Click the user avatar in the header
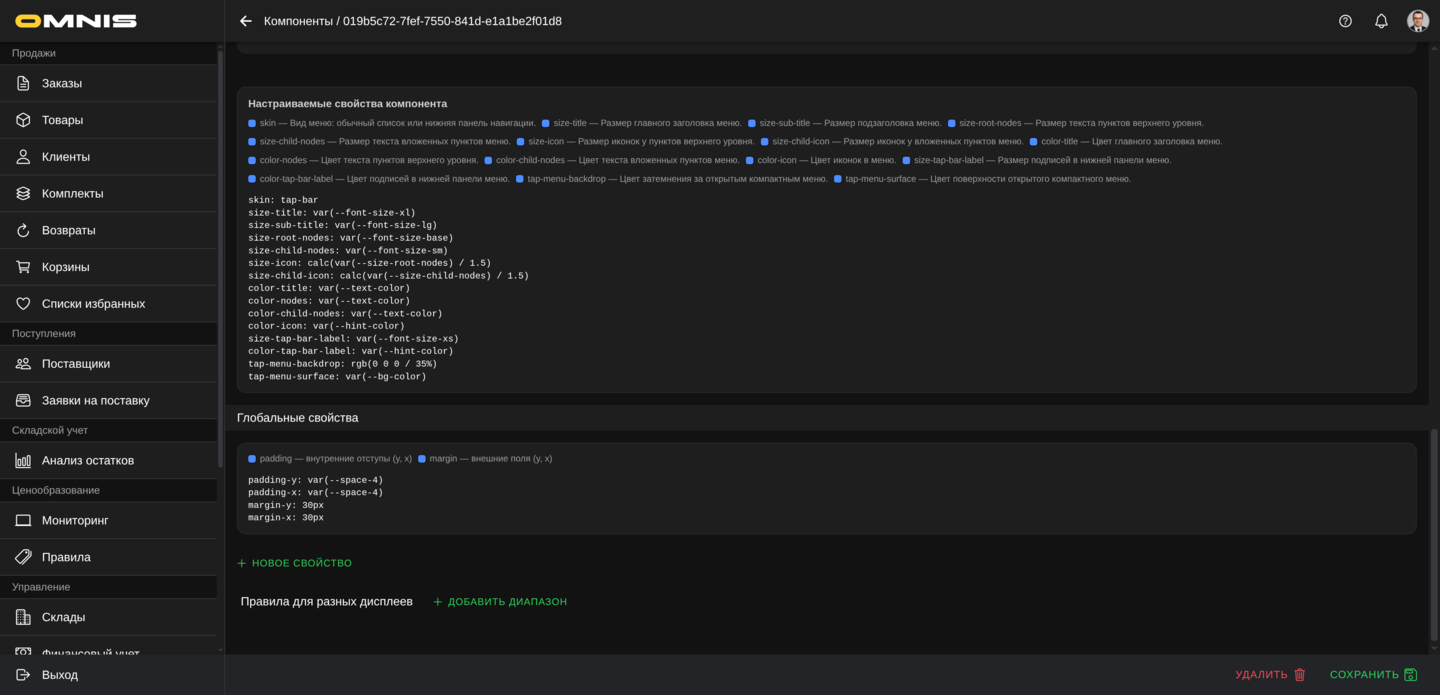The image size is (1440, 695). (x=1417, y=21)
